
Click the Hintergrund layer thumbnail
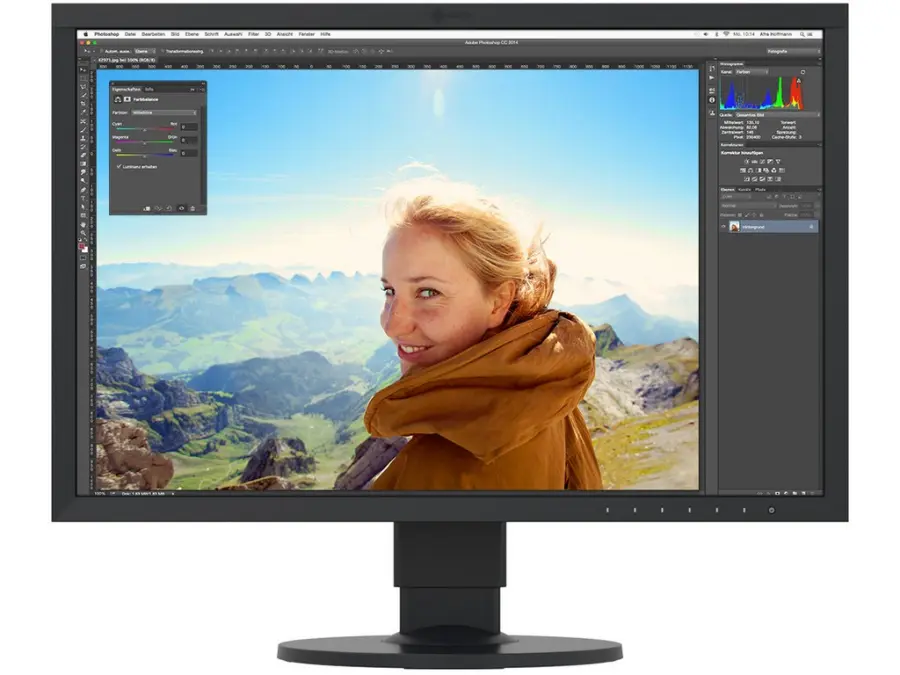[x=734, y=227]
